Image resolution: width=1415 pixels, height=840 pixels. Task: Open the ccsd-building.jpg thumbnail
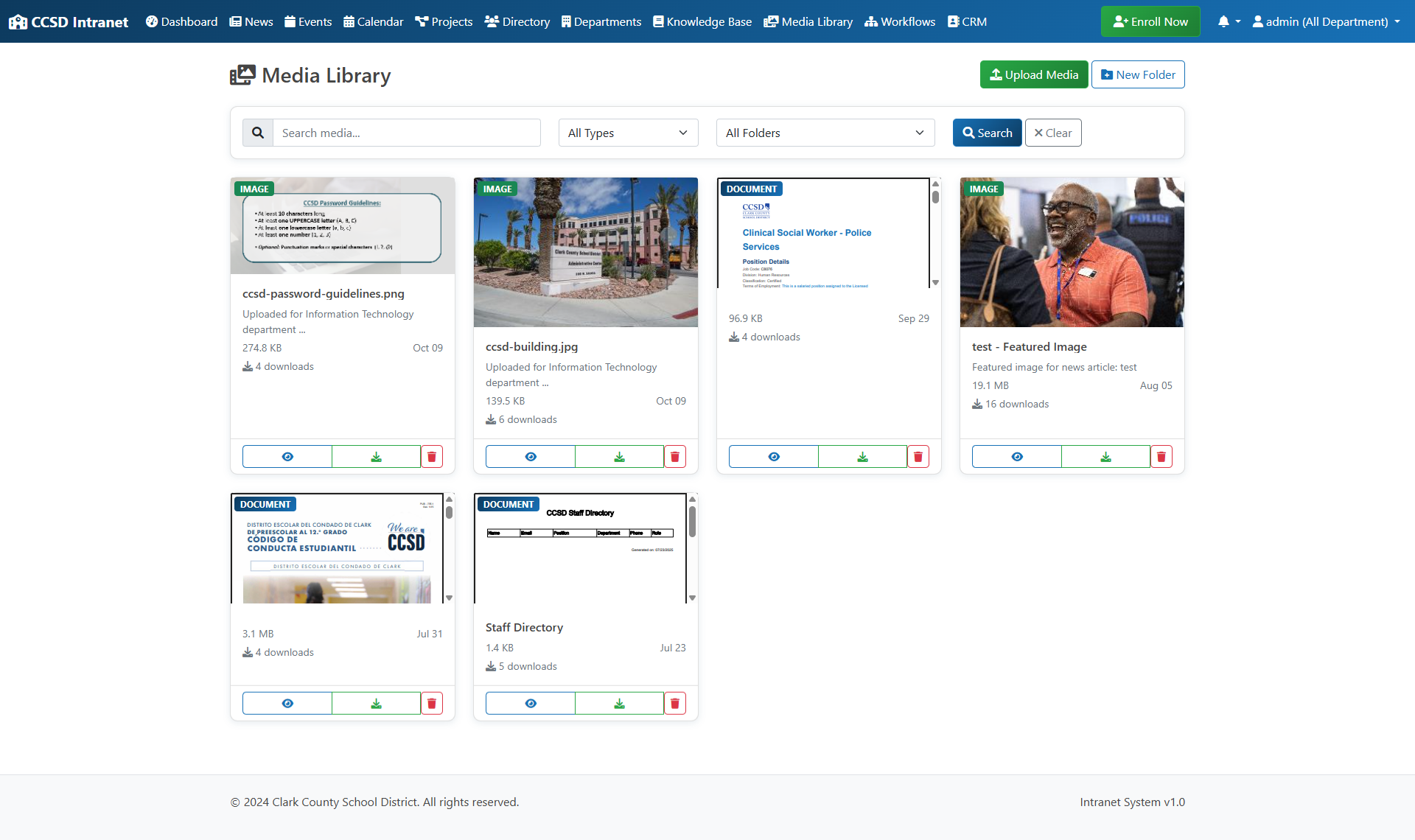[x=585, y=252]
